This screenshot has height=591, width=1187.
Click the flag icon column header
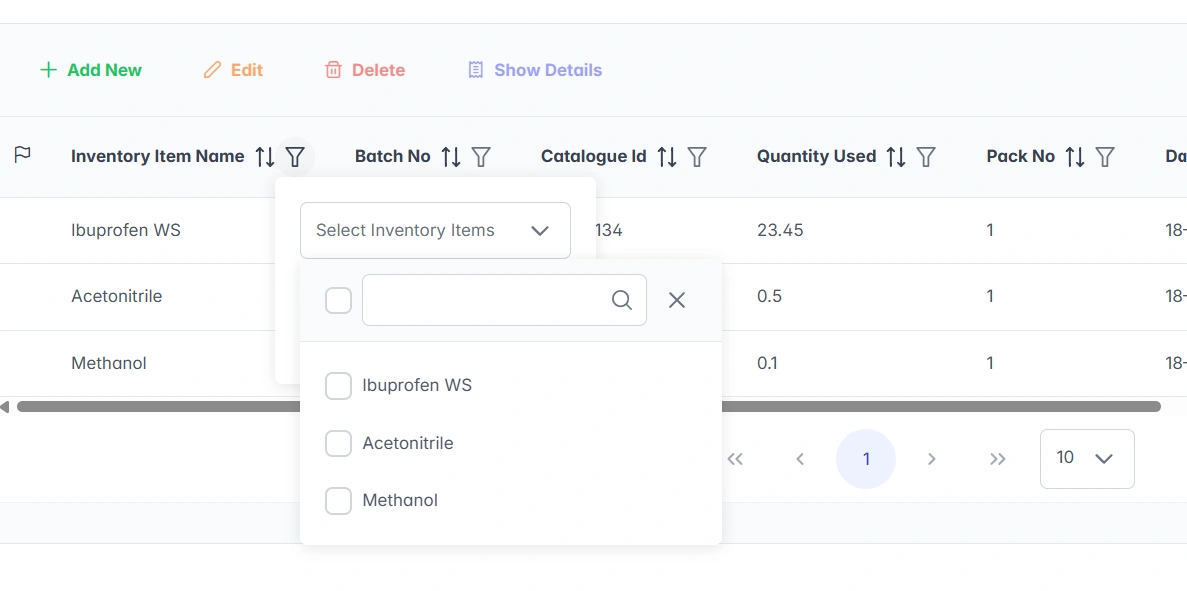click(22, 155)
